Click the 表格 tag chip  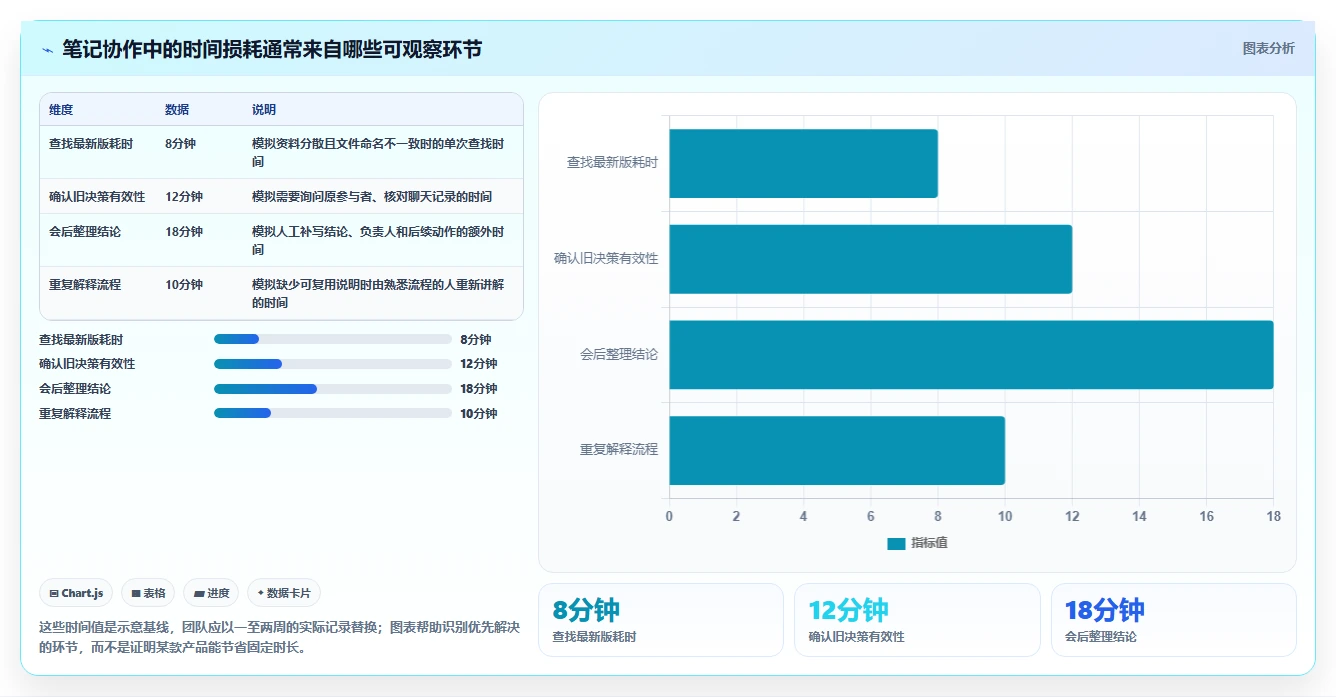[x=148, y=593]
